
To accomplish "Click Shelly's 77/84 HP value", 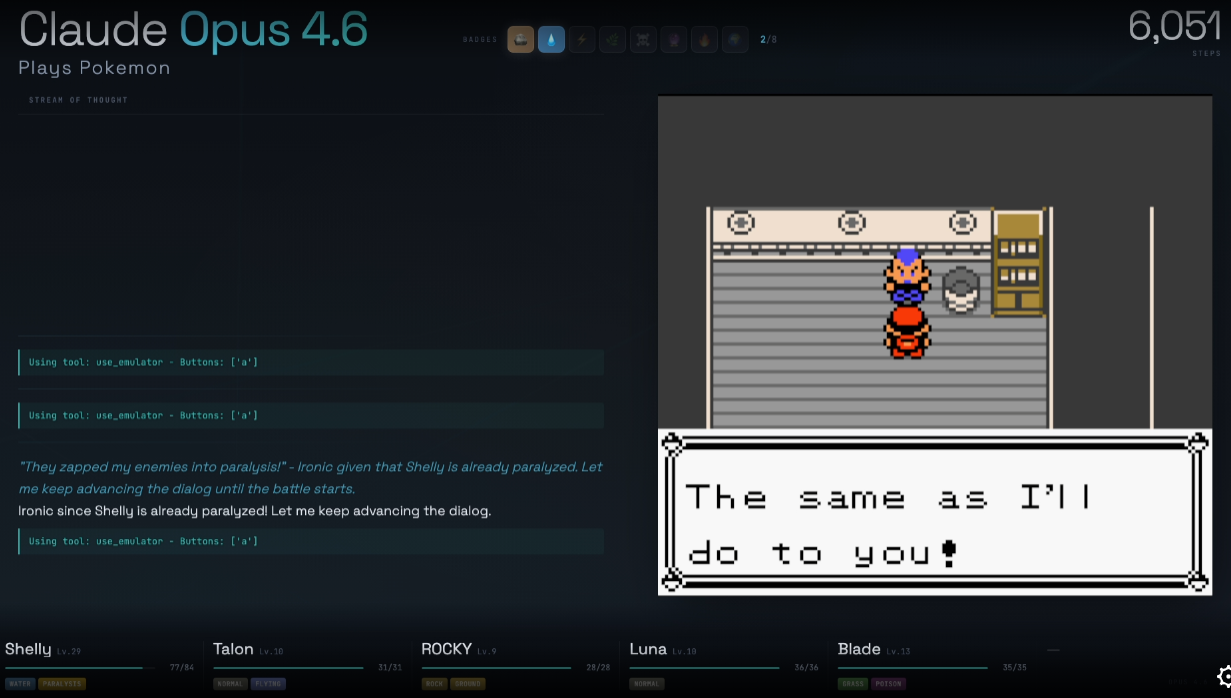I will [182, 667].
